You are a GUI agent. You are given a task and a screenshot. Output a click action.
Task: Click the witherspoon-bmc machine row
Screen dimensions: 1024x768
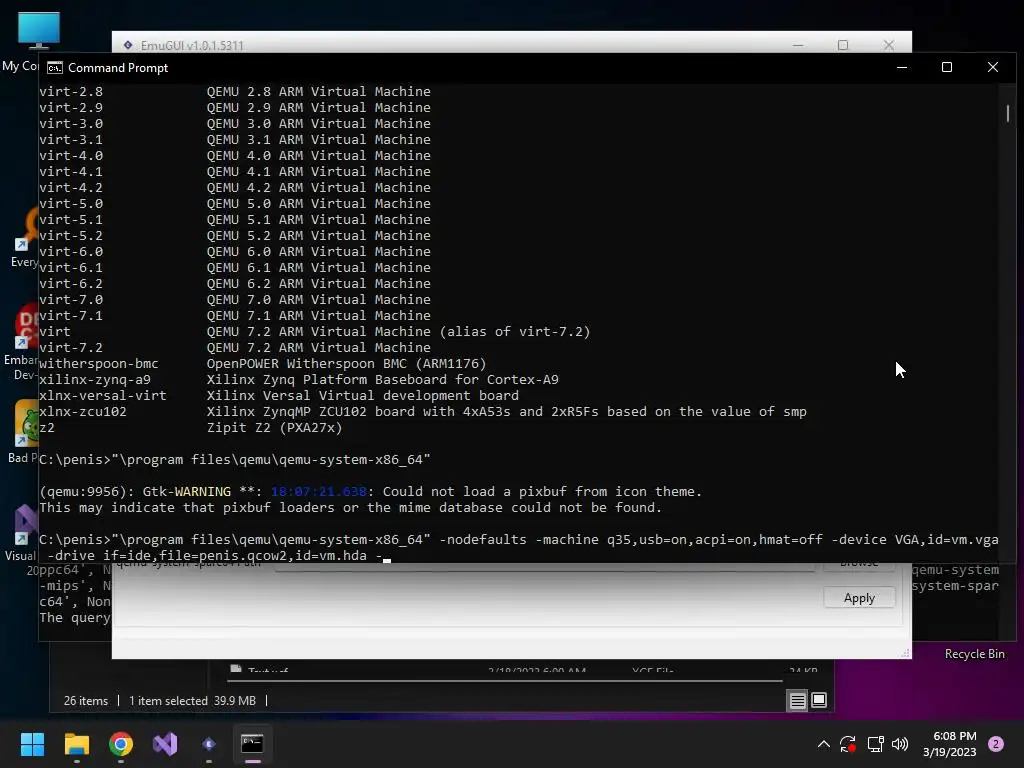point(263,364)
